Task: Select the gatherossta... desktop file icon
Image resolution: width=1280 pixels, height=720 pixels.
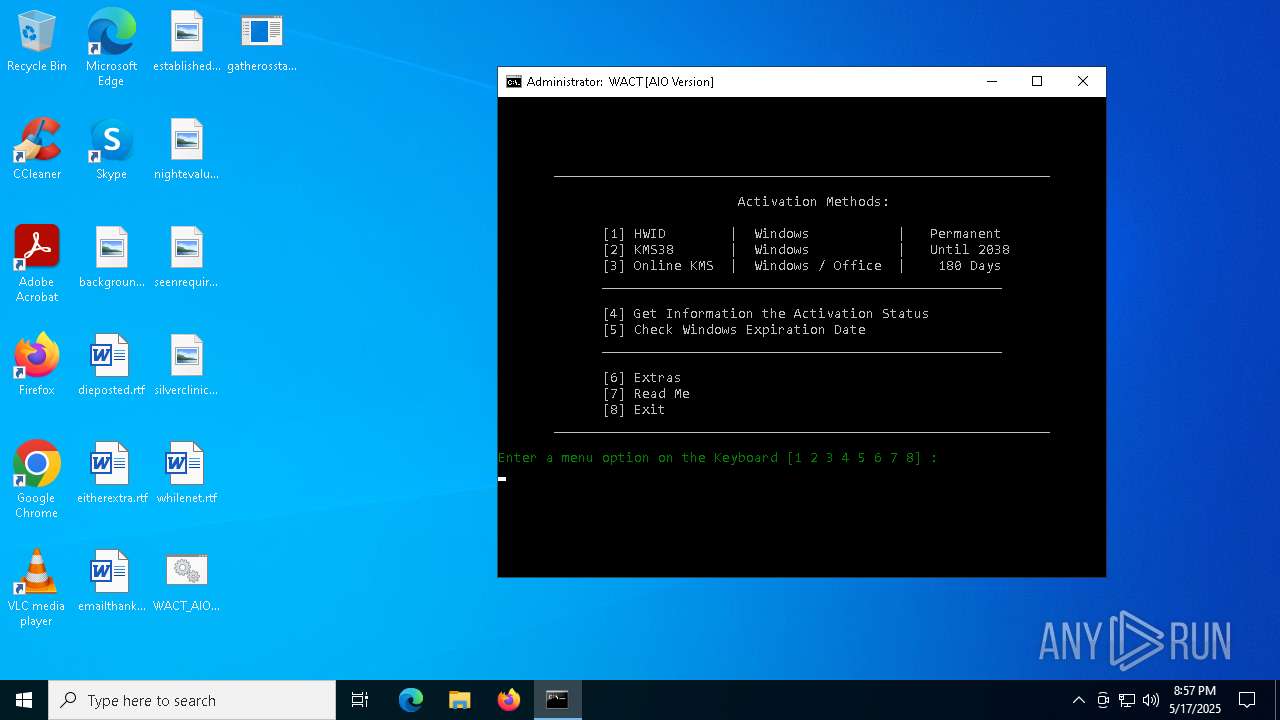Action: point(262,42)
